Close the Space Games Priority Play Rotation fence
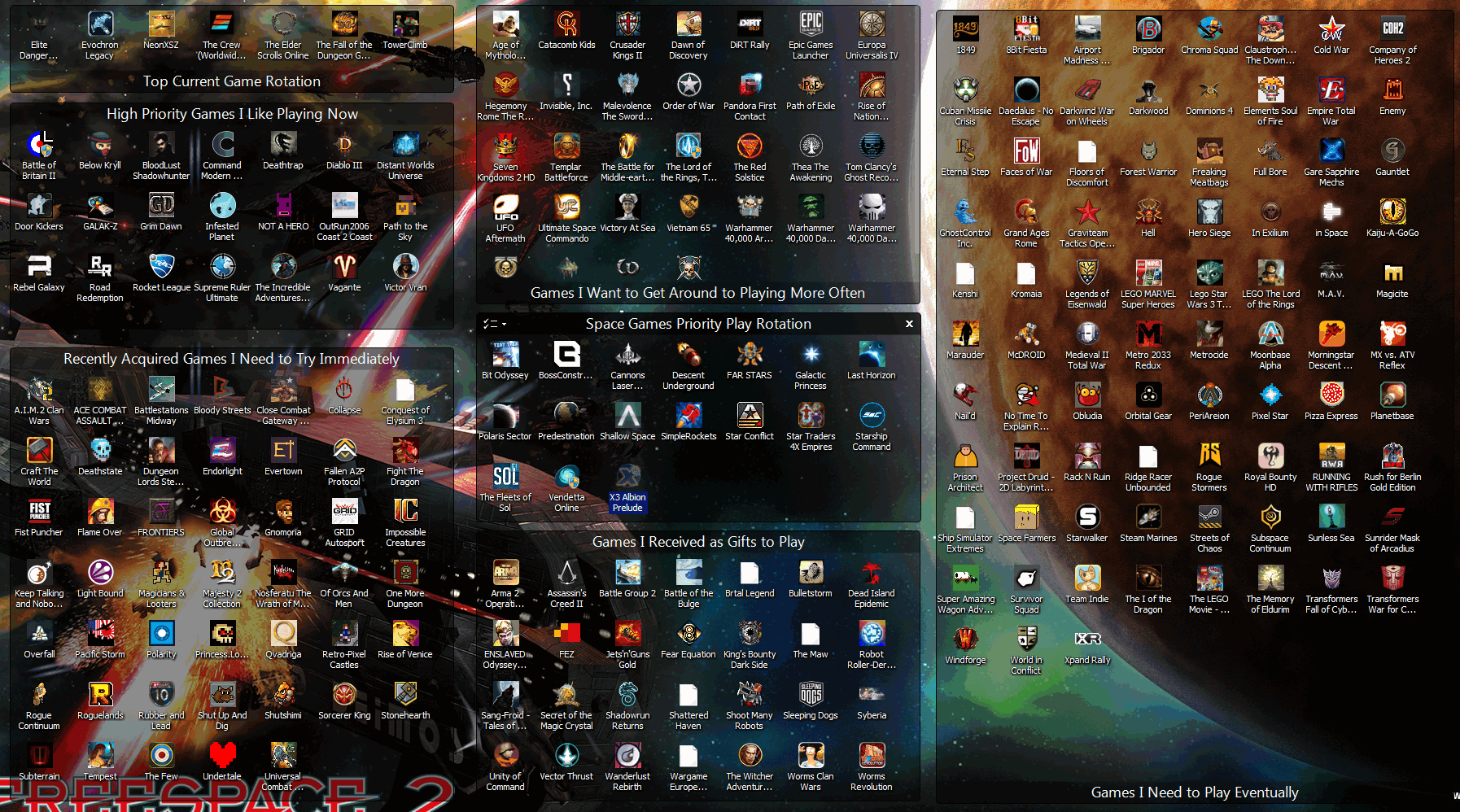This screenshot has height=812, width=1460. pos(909,324)
